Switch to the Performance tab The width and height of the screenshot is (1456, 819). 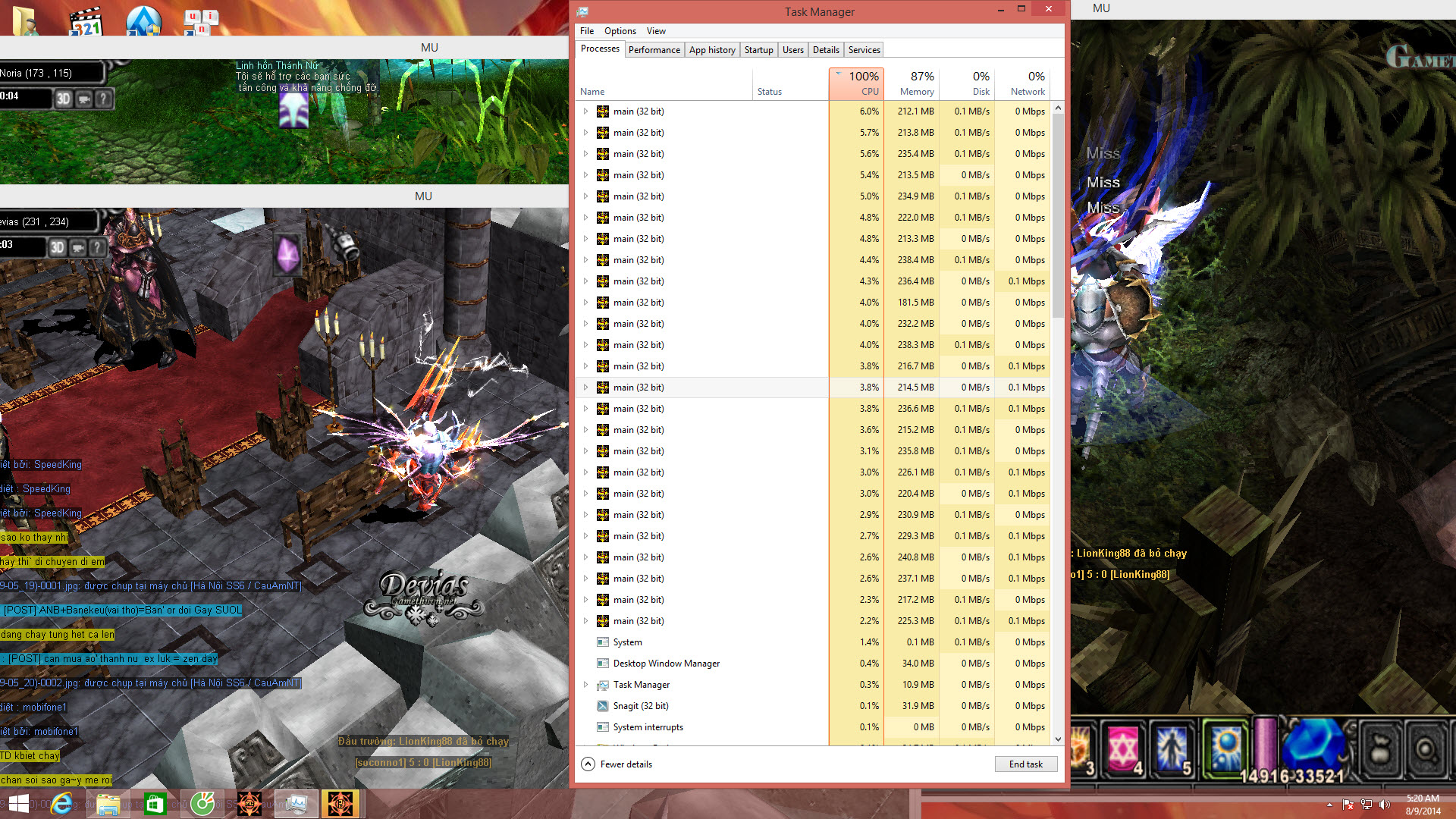pos(654,50)
